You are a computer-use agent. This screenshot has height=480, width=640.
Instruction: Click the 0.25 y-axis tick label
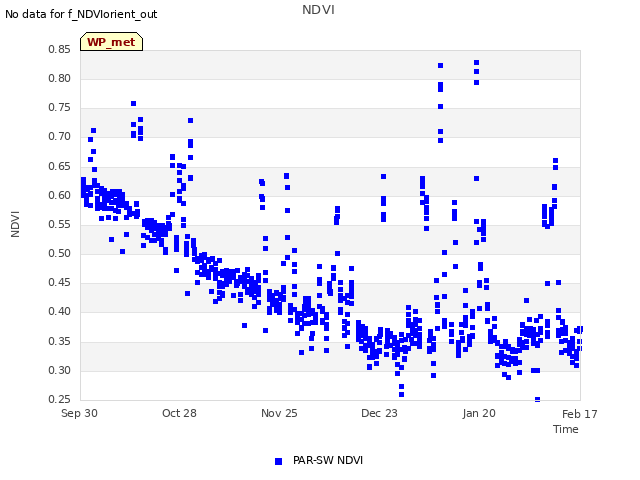click(59, 399)
